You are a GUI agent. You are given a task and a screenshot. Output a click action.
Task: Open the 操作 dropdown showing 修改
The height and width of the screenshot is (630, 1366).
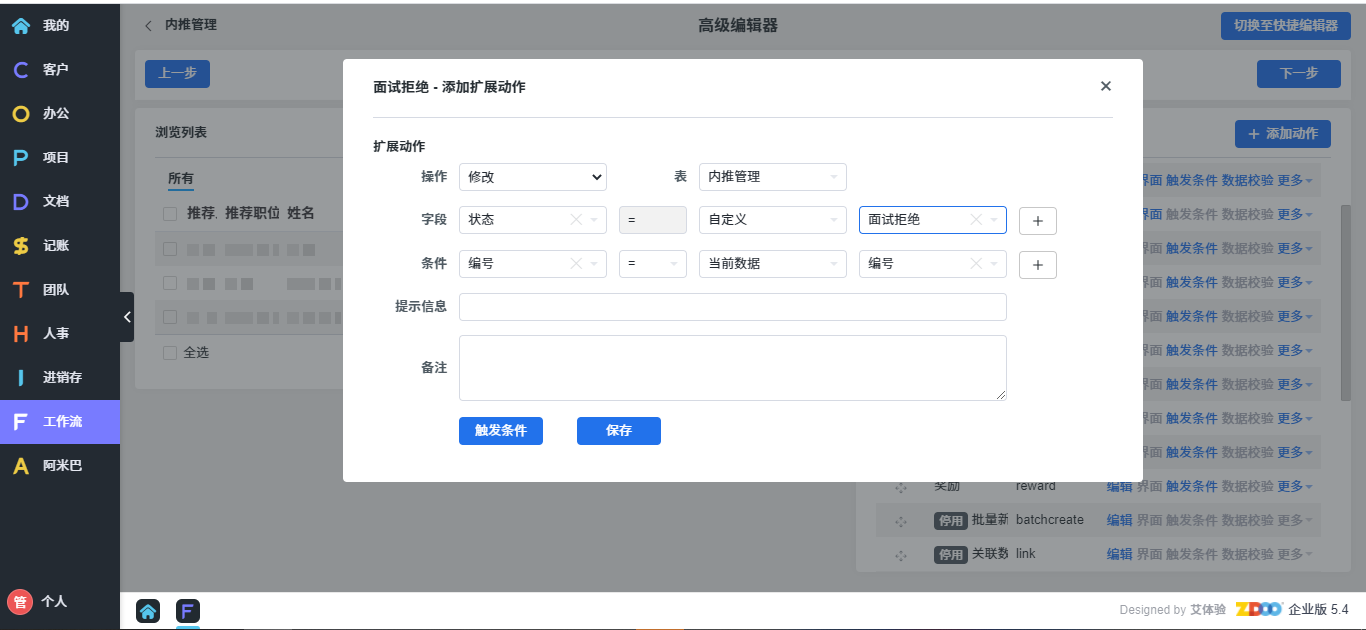[532, 177]
